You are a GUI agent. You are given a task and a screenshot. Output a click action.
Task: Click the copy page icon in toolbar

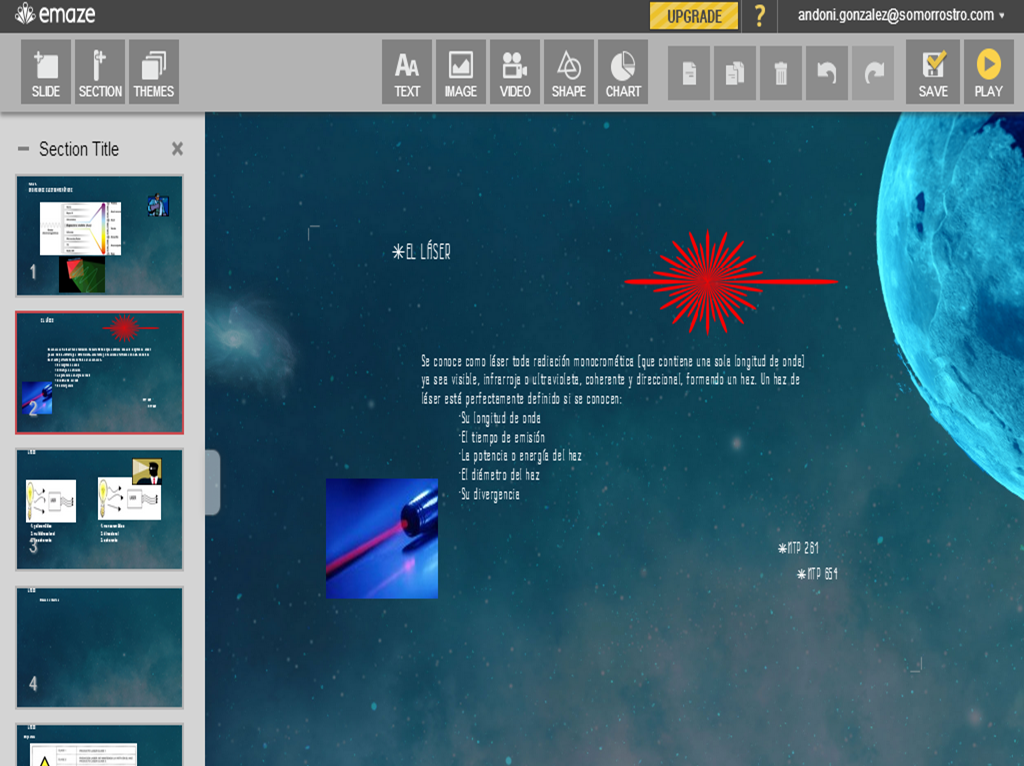click(x=689, y=73)
